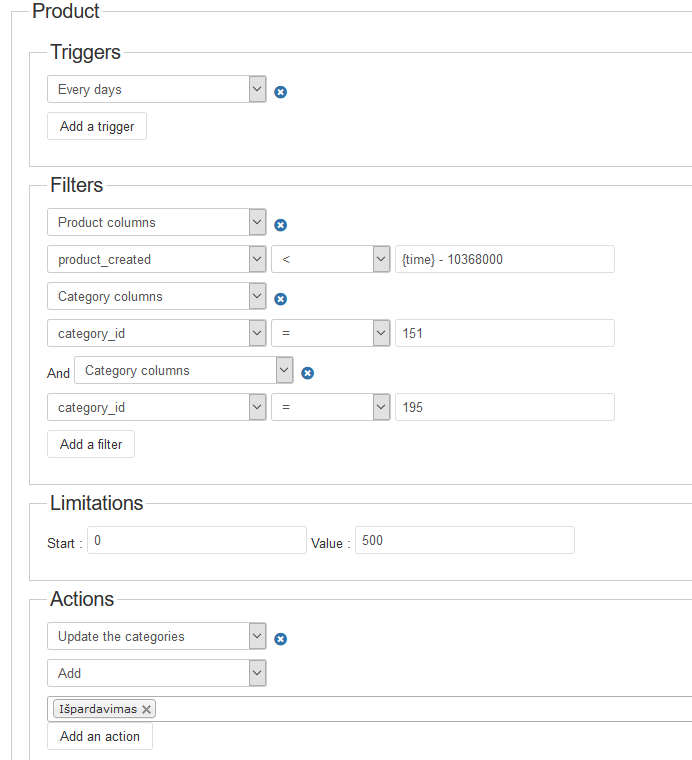This screenshot has height=760, width=692.
Task: Click Add a filter button
Action: point(91,444)
